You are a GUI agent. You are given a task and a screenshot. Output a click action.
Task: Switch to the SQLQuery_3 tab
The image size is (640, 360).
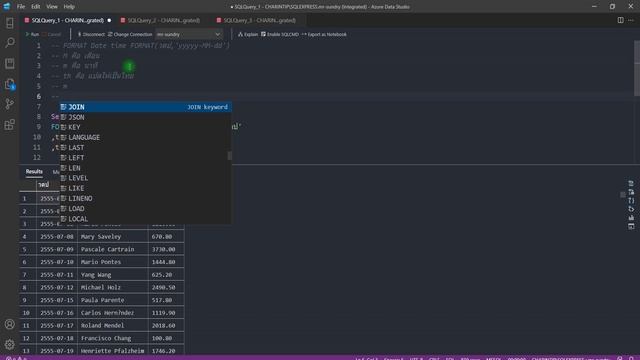(259, 20)
